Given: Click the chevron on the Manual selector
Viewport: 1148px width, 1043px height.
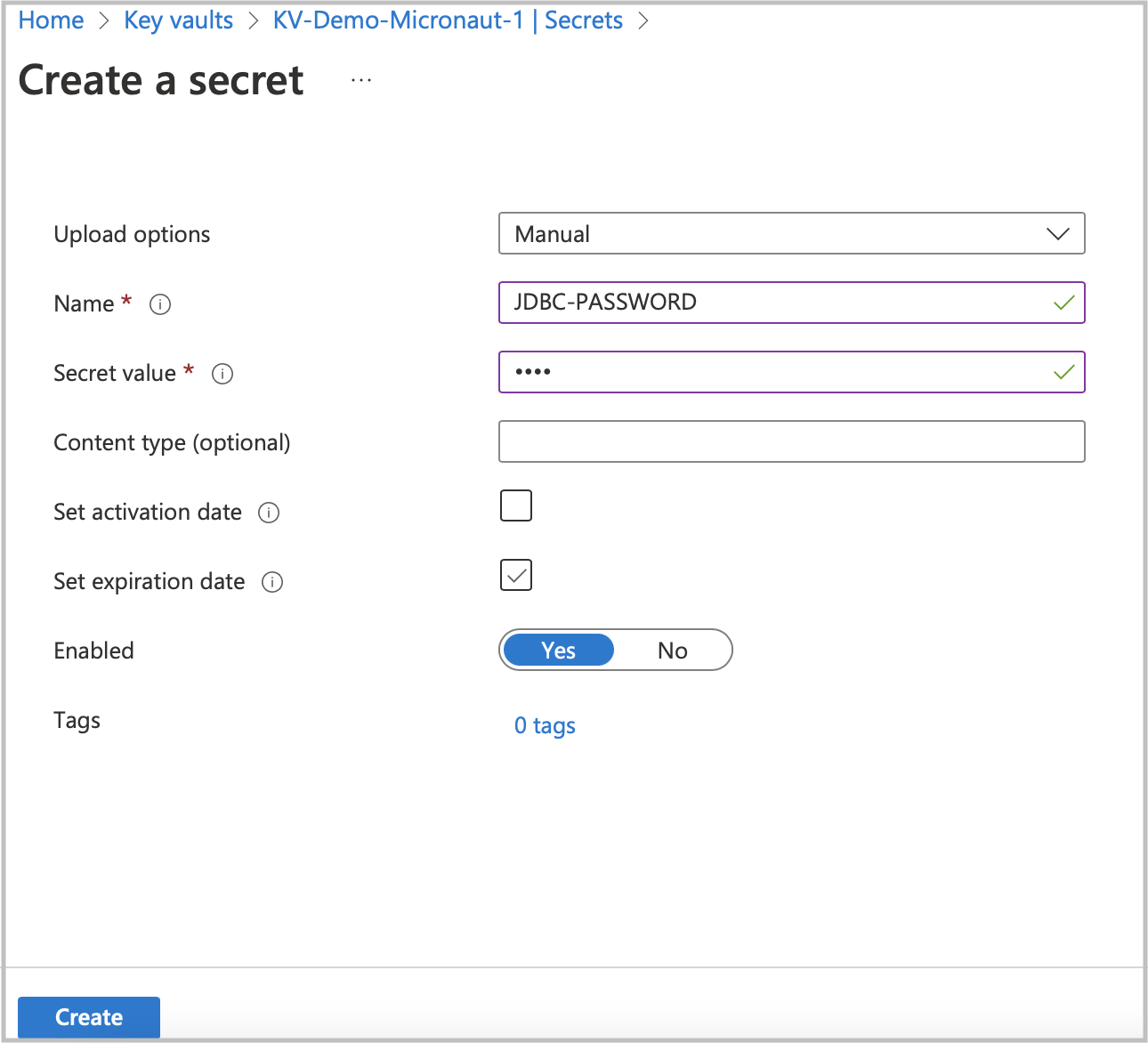Looking at the screenshot, I should click(x=1058, y=233).
